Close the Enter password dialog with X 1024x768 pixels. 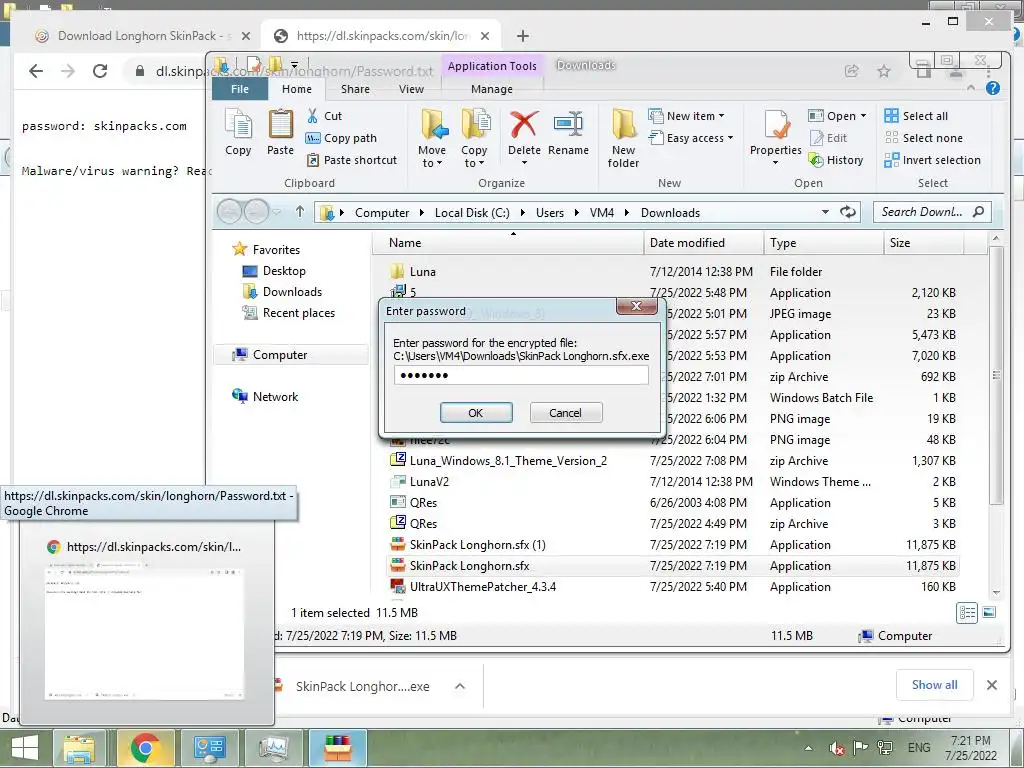point(636,306)
